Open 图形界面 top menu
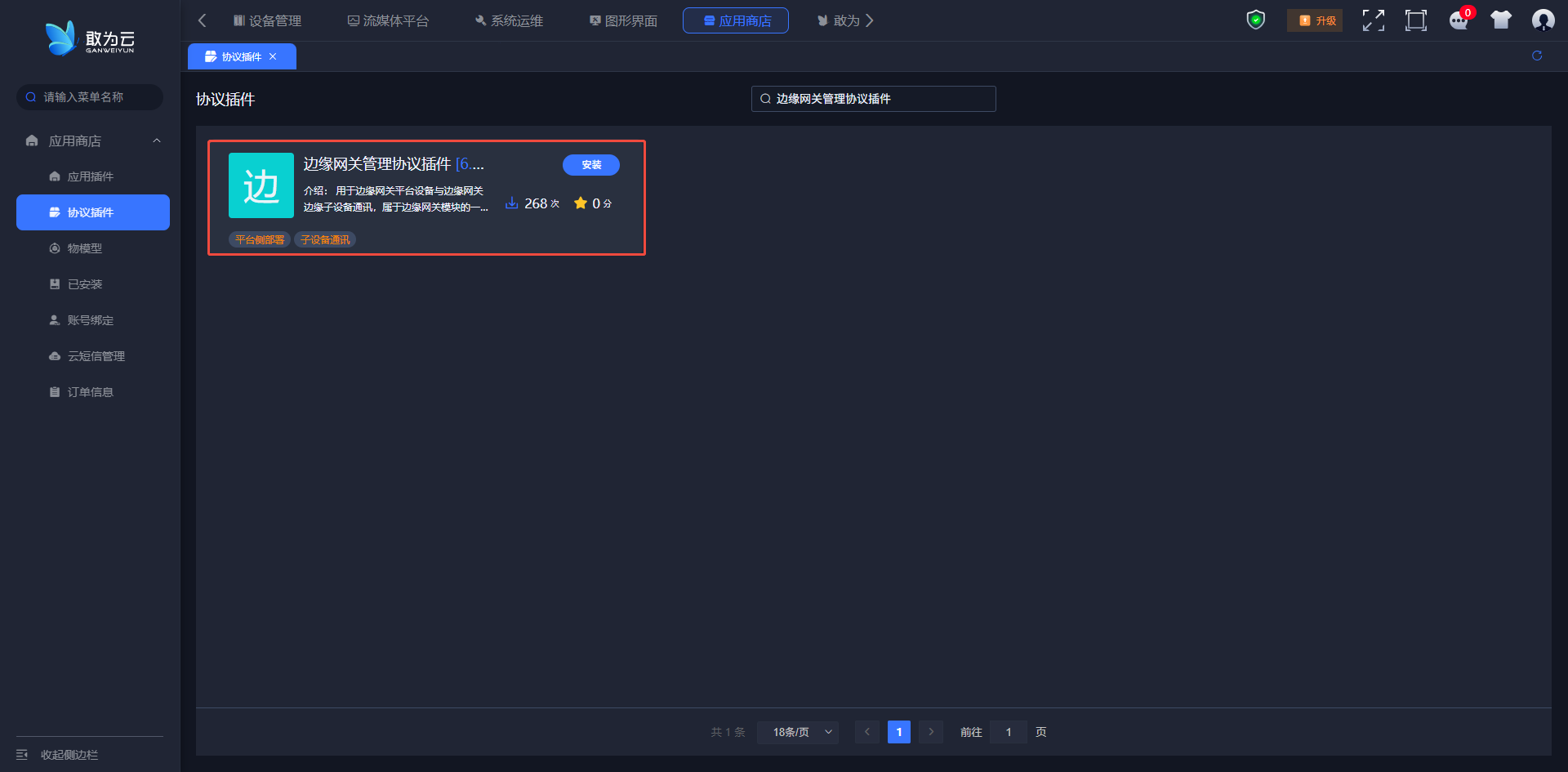1568x772 pixels. 623,20
